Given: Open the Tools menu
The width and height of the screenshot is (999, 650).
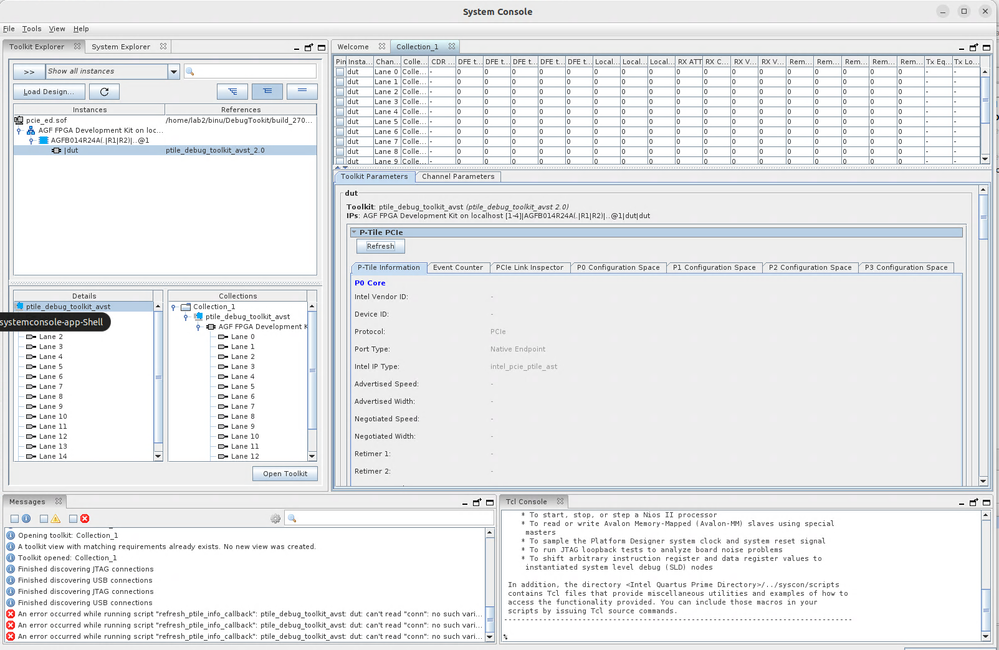Looking at the screenshot, I should coord(32,29).
